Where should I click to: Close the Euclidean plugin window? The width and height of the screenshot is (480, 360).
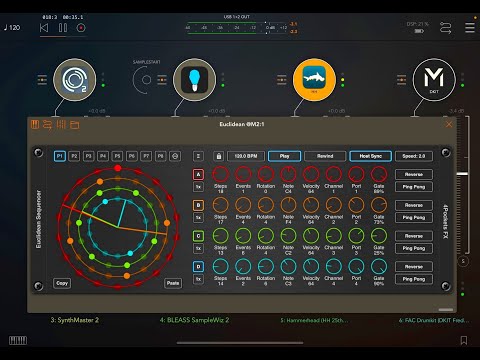pyautogui.click(x=449, y=124)
